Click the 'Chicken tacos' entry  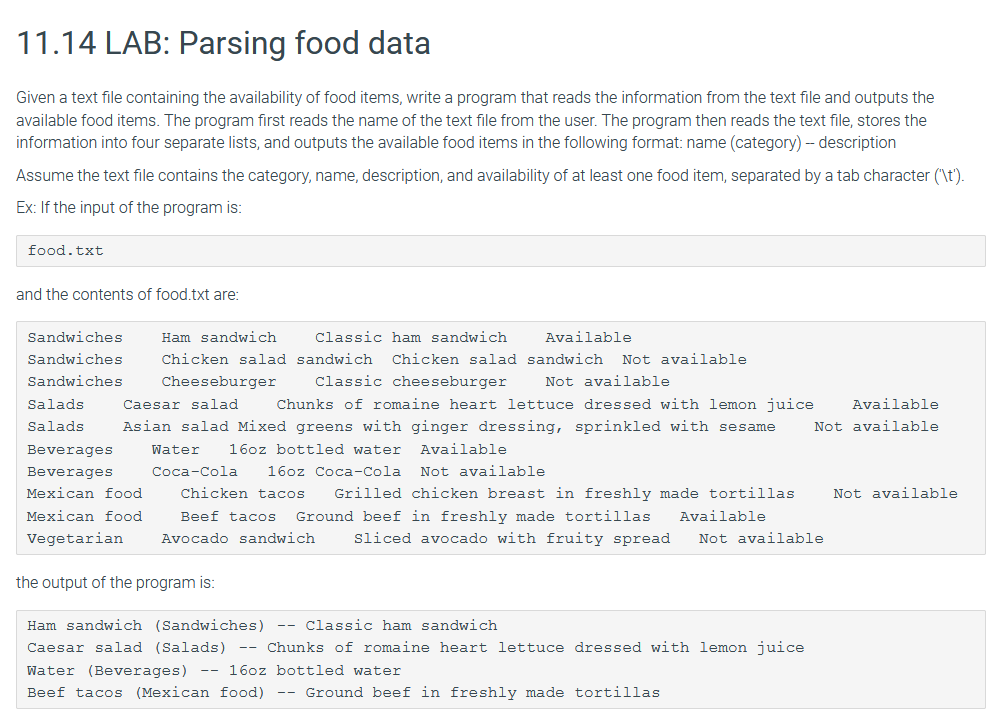pyautogui.click(x=242, y=493)
